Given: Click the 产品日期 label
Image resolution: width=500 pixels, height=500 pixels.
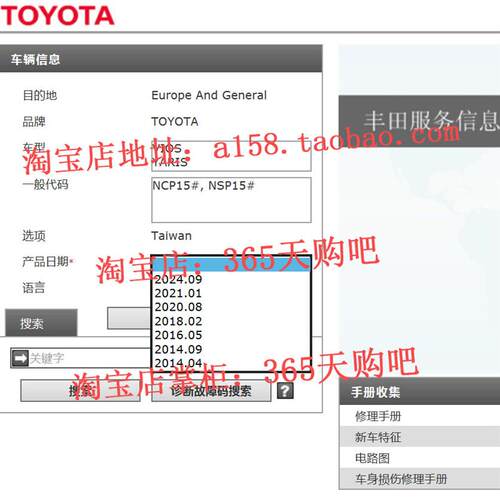Looking at the screenshot, I should 47,261.
